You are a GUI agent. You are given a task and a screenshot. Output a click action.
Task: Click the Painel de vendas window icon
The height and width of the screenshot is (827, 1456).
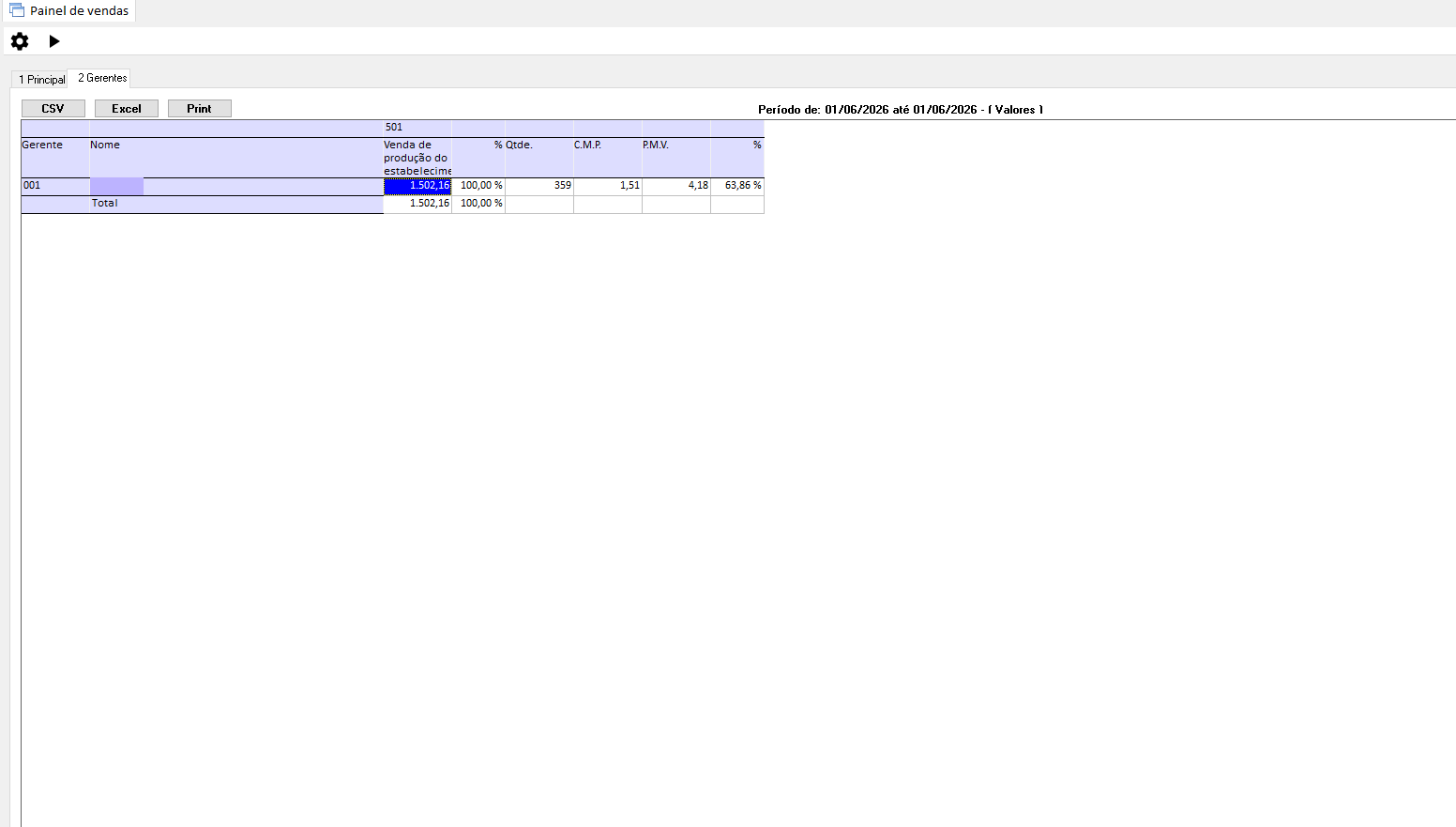(x=17, y=10)
